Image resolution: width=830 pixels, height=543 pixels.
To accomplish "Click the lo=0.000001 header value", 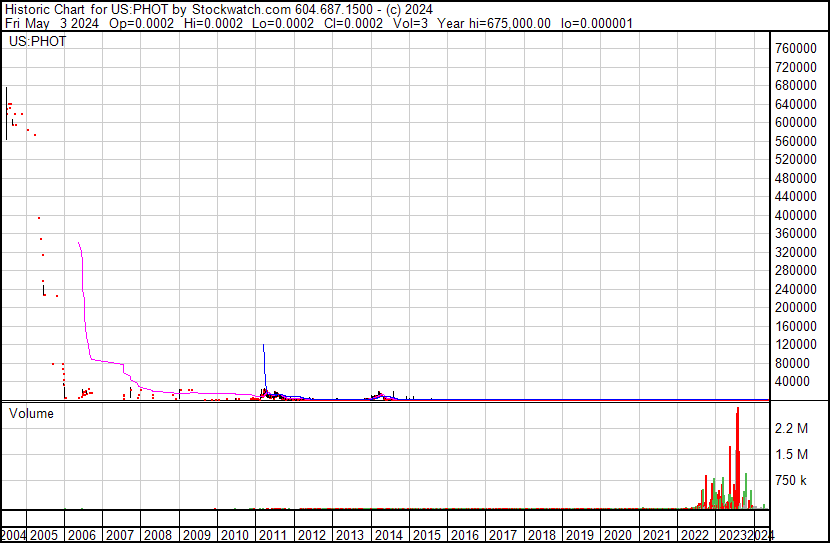I will [x=597, y=23].
